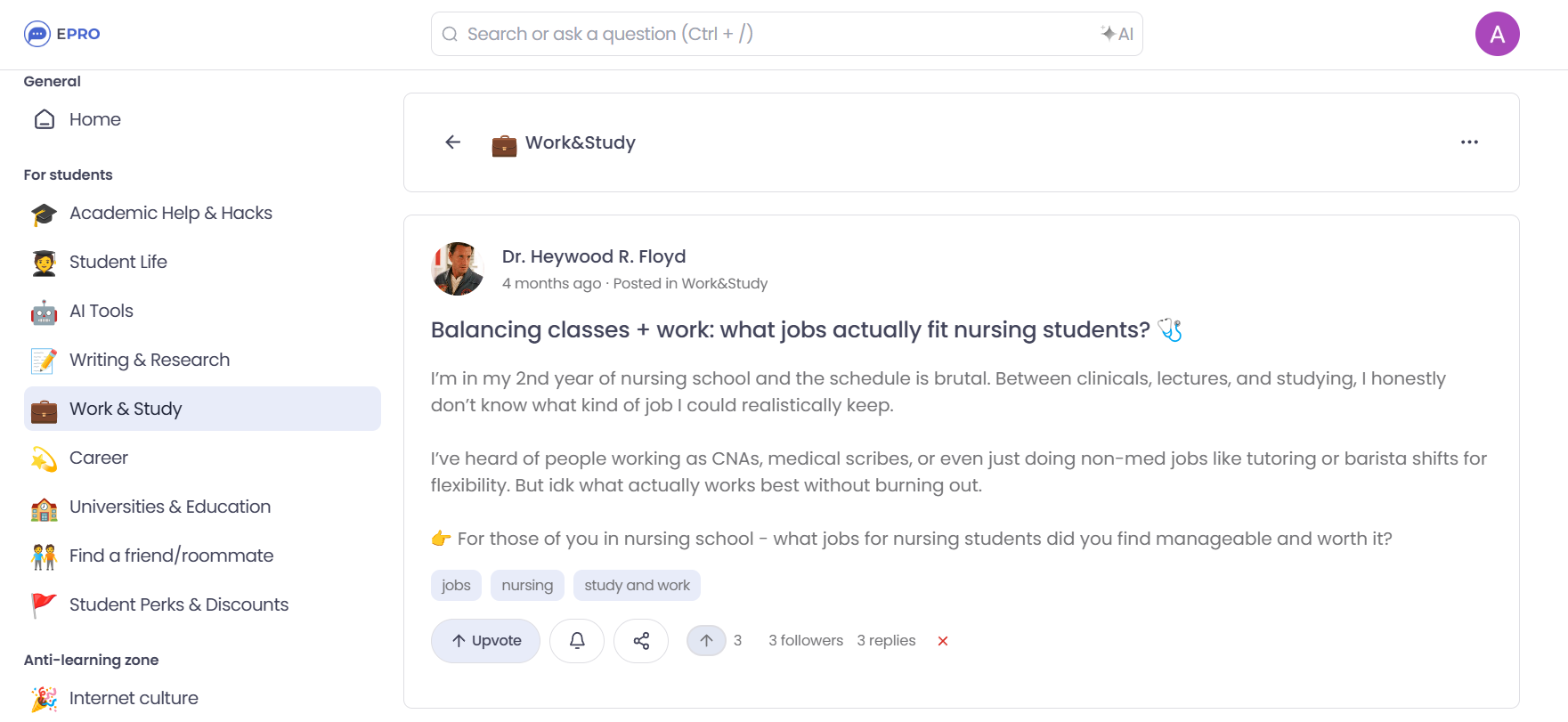Toggle the upvote arrow next to count 3
This screenshot has height=722, width=1568.
pos(706,640)
